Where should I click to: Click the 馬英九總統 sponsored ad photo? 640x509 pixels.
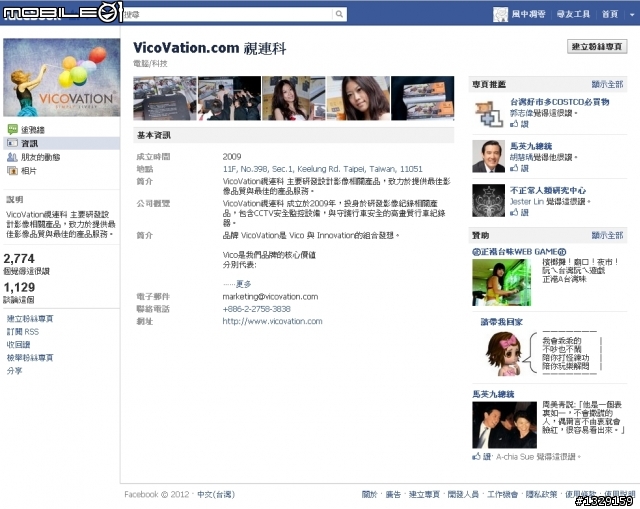coord(504,425)
